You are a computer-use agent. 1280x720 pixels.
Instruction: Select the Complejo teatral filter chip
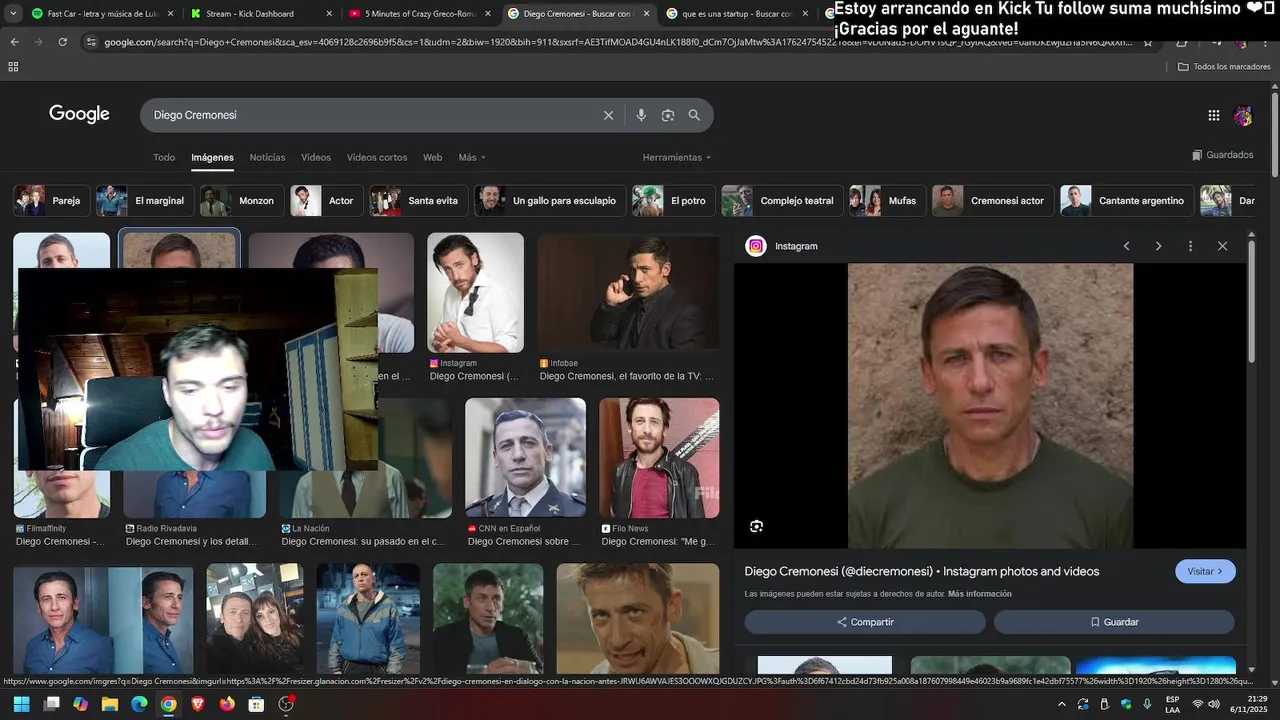(x=780, y=201)
